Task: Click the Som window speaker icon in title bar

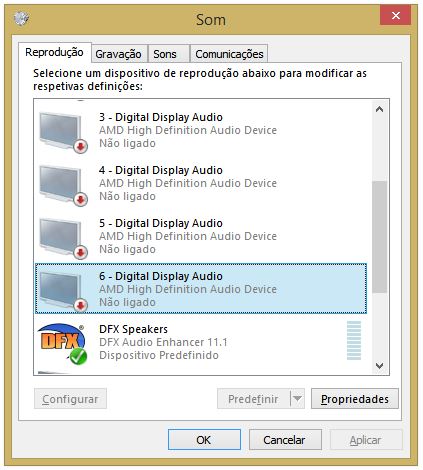Action: pyautogui.click(x=22, y=18)
